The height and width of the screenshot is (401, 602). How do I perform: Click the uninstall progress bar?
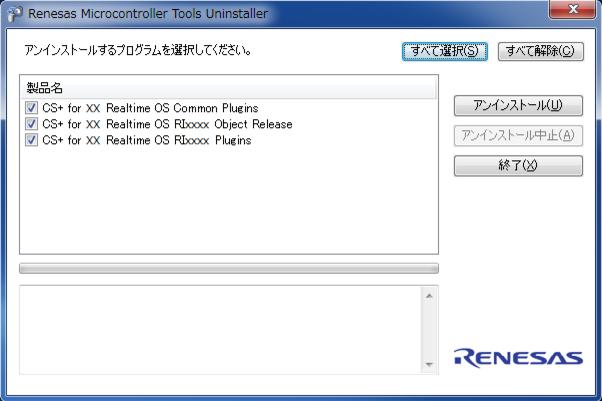click(x=228, y=269)
